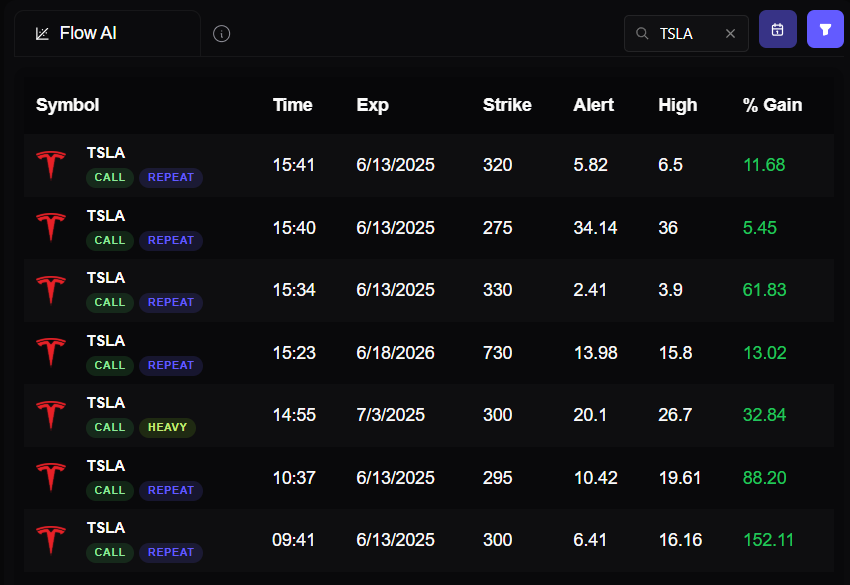Select alert price 34.14

(595, 228)
